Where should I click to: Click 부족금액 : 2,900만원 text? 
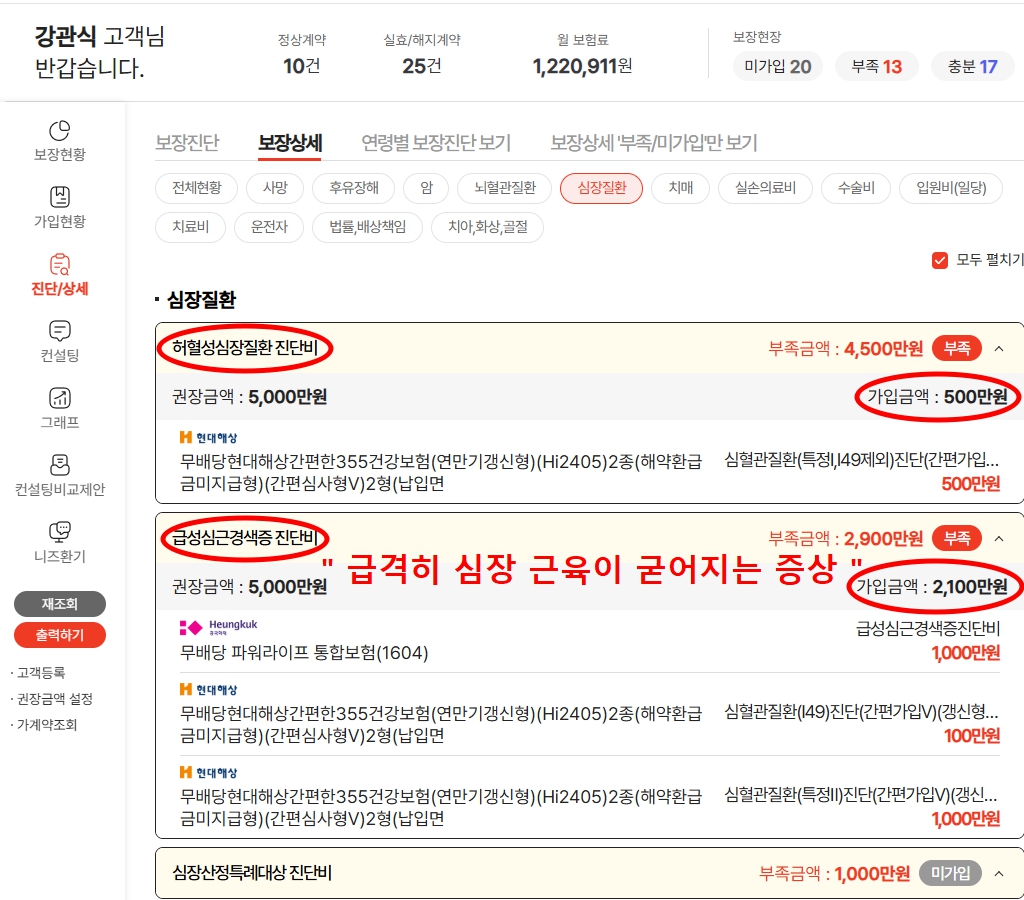click(846, 539)
